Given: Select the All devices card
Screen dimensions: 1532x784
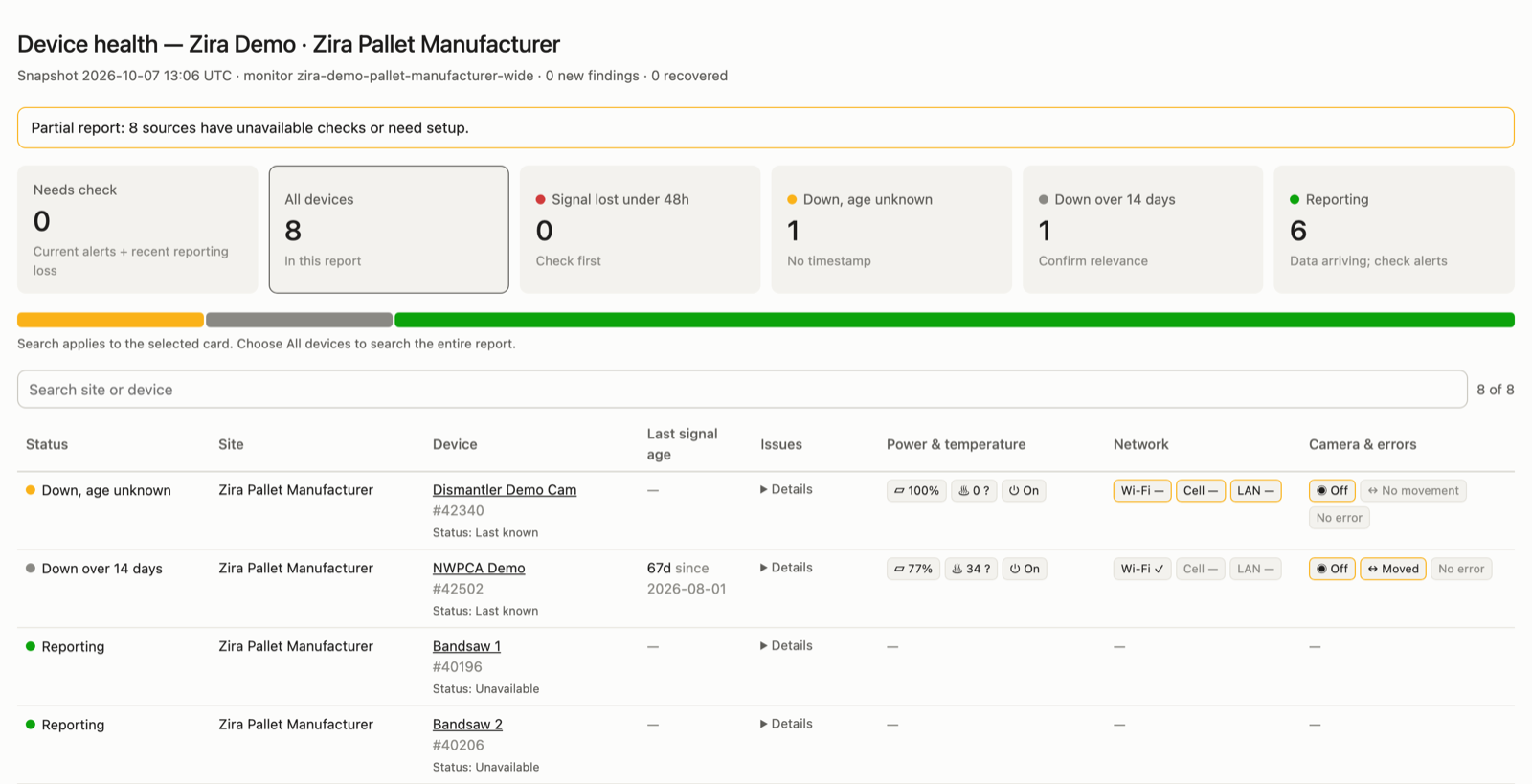Looking at the screenshot, I should point(389,230).
